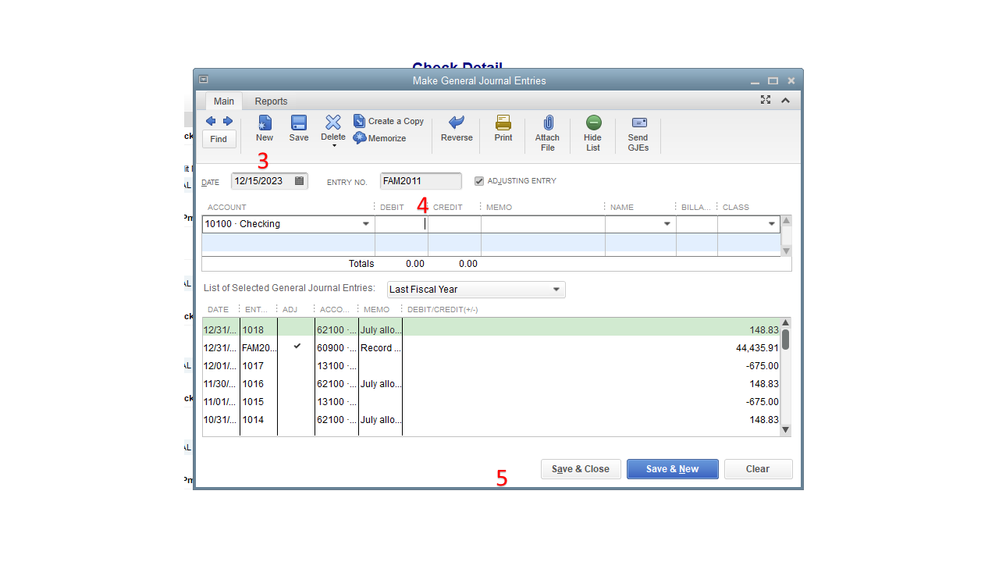Print the journal entry
The width and height of the screenshot is (999, 562).
[x=503, y=128]
